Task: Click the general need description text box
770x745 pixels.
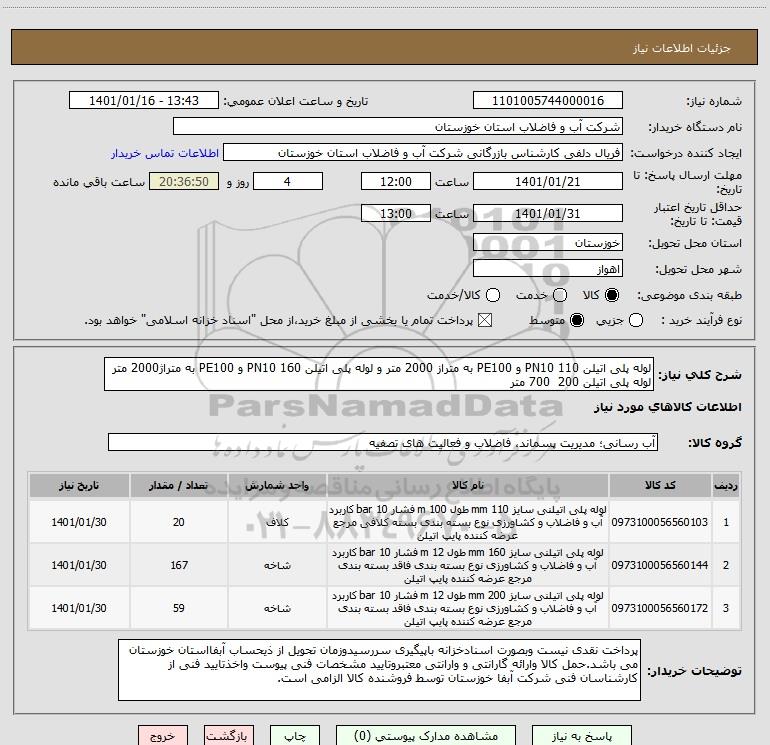Action: coord(379,375)
